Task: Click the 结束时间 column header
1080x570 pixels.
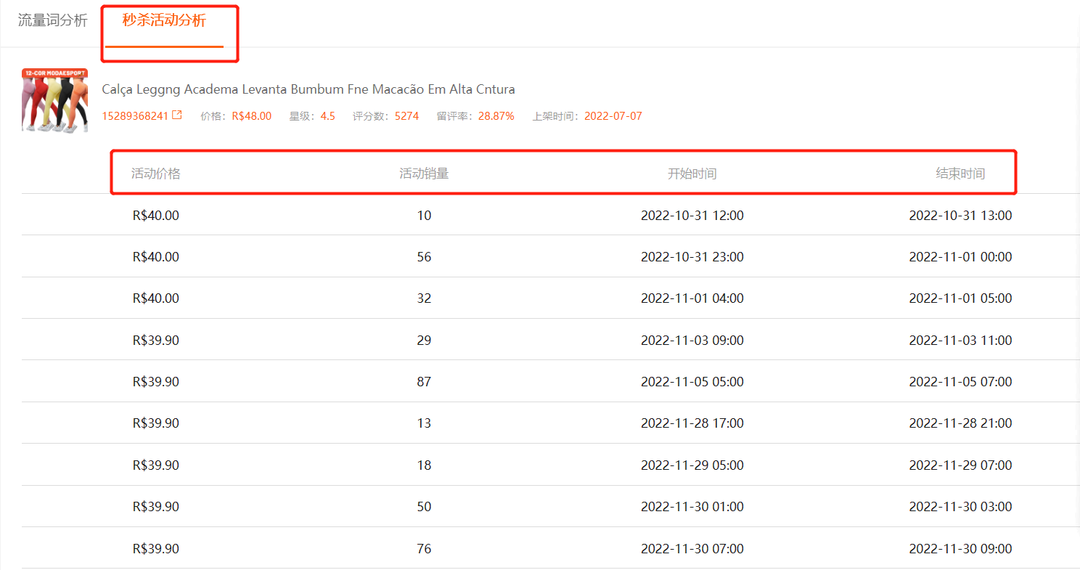Action: (960, 173)
